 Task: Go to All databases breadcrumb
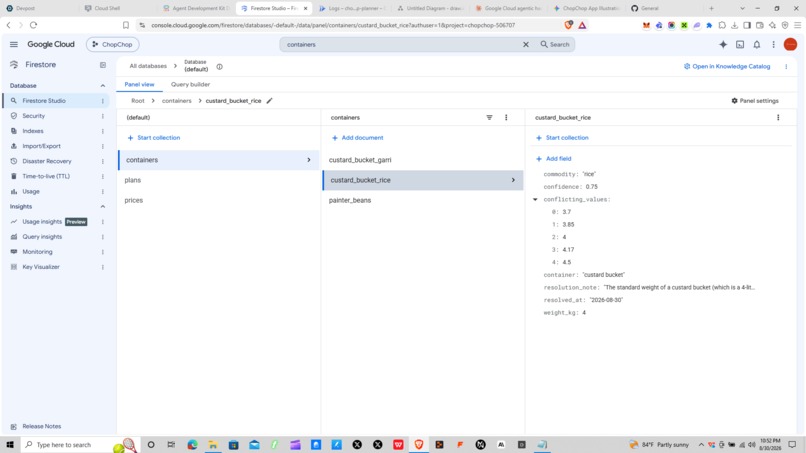coord(148,66)
